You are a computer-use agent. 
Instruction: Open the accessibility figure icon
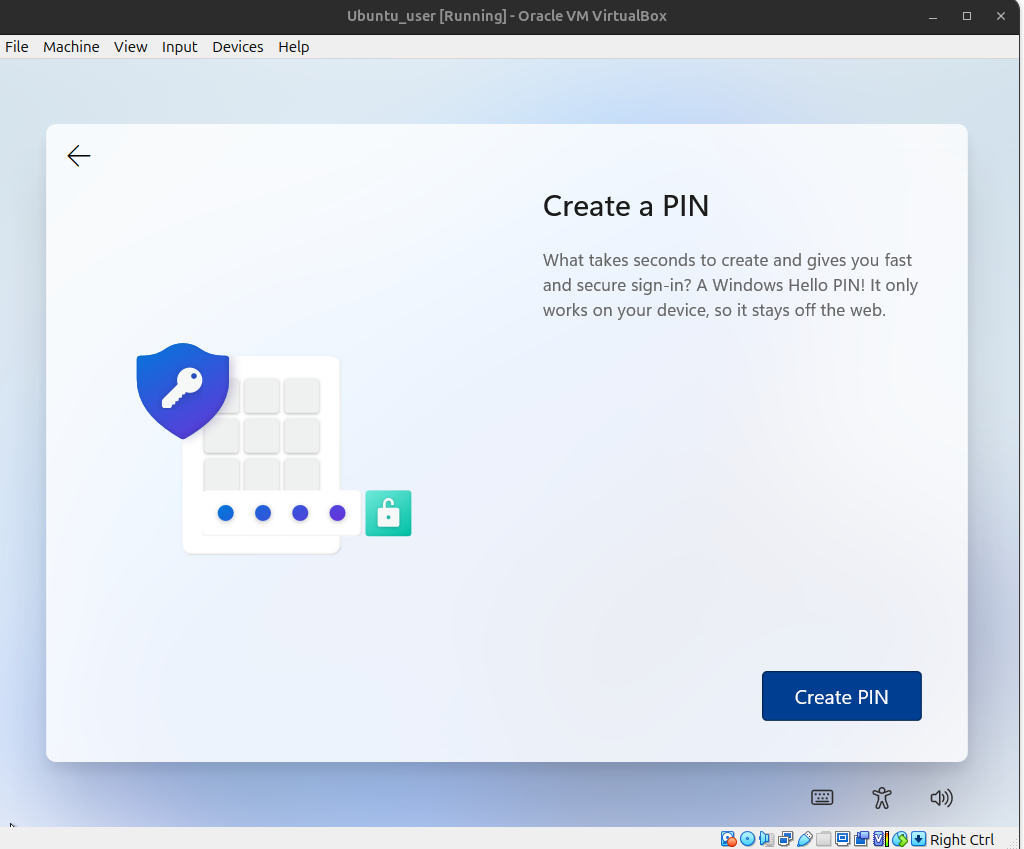coord(882,797)
